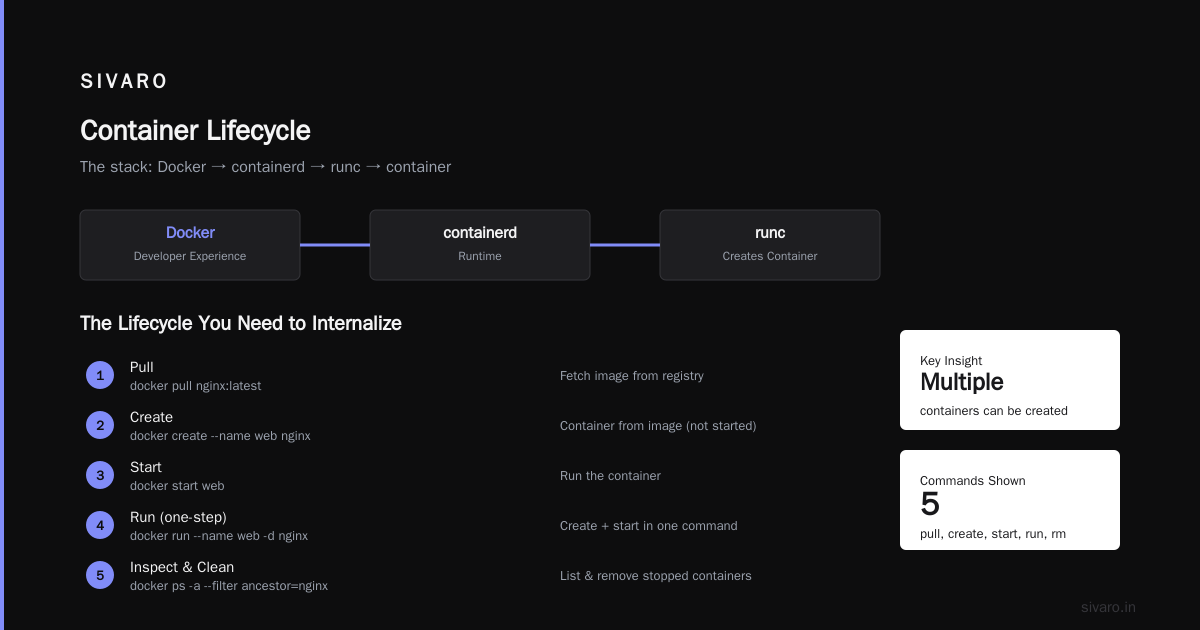This screenshot has width=1200, height=630.
Task: Click 'Run the container' description
Action: click(x=610, y=476)
